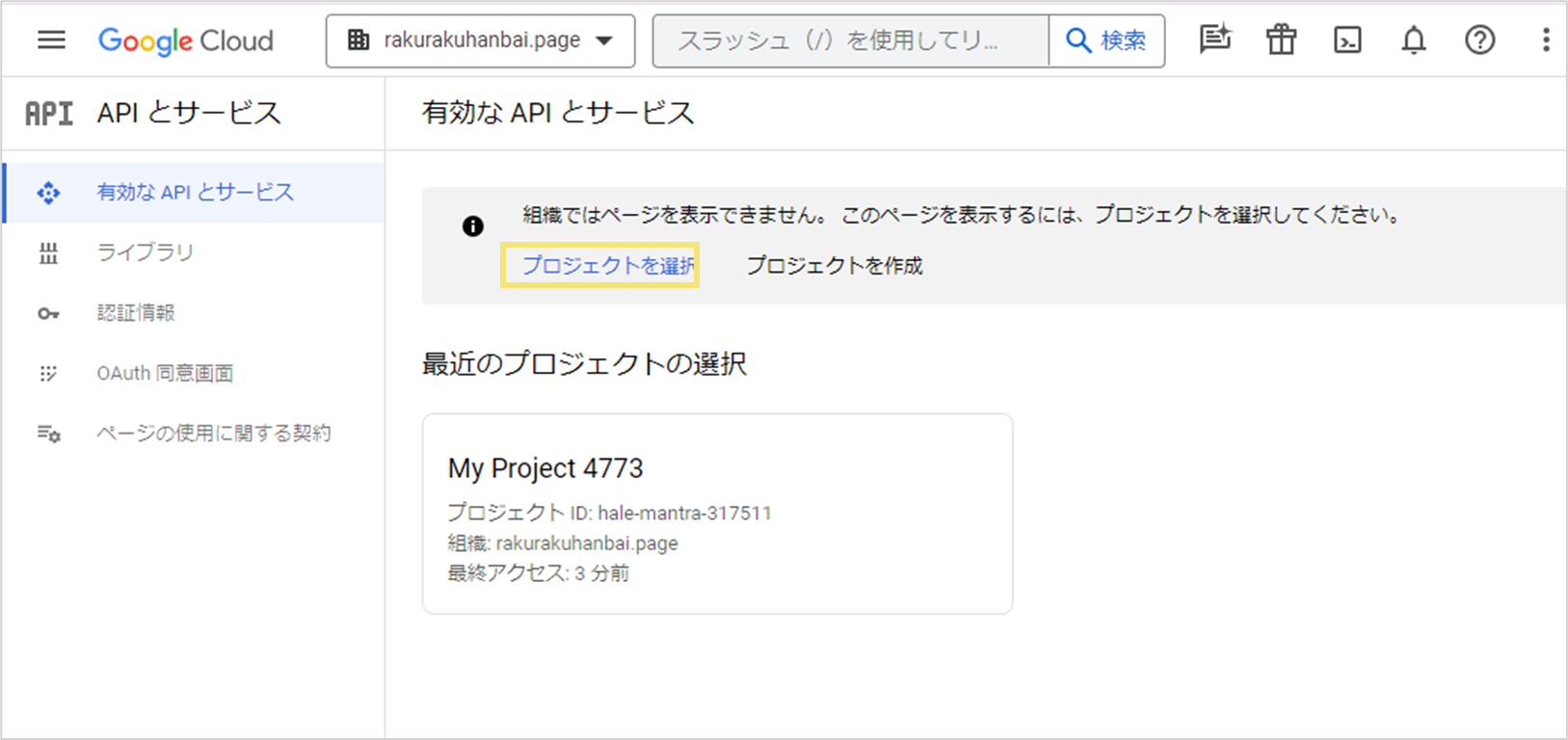The height and width of the screenshot is (740, 1568).
Task: Open the ライブラリ sidebar item
Action: [194, 252]
